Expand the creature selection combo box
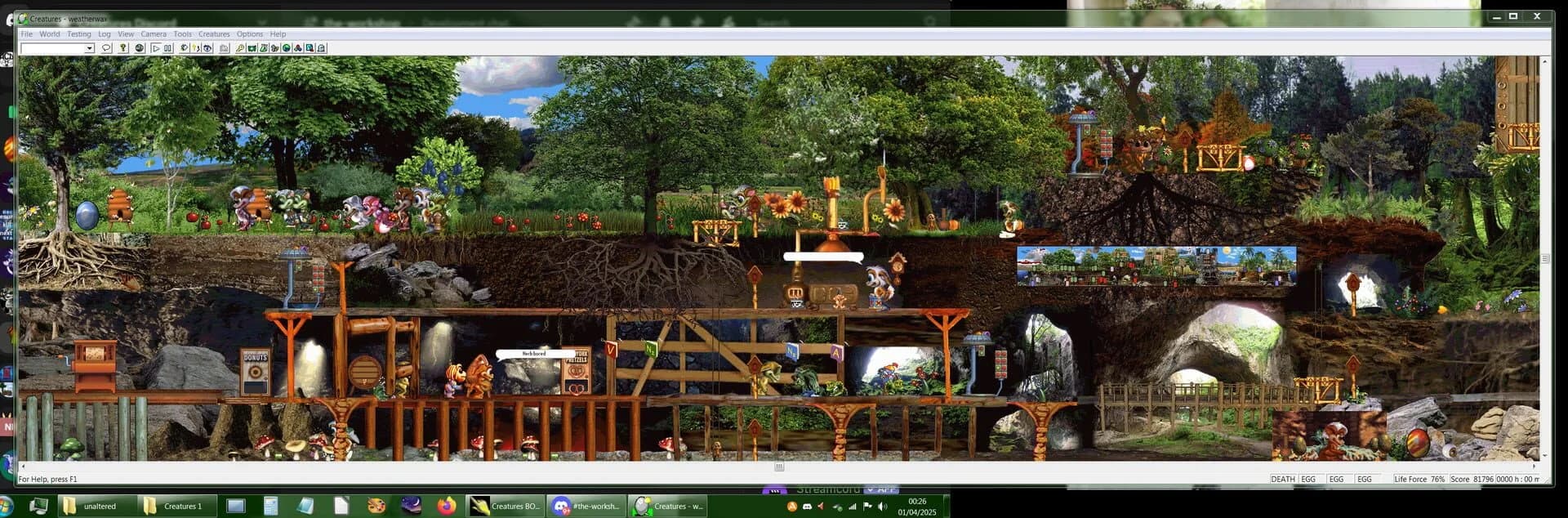1568x518 pixels. coord(89,48)
